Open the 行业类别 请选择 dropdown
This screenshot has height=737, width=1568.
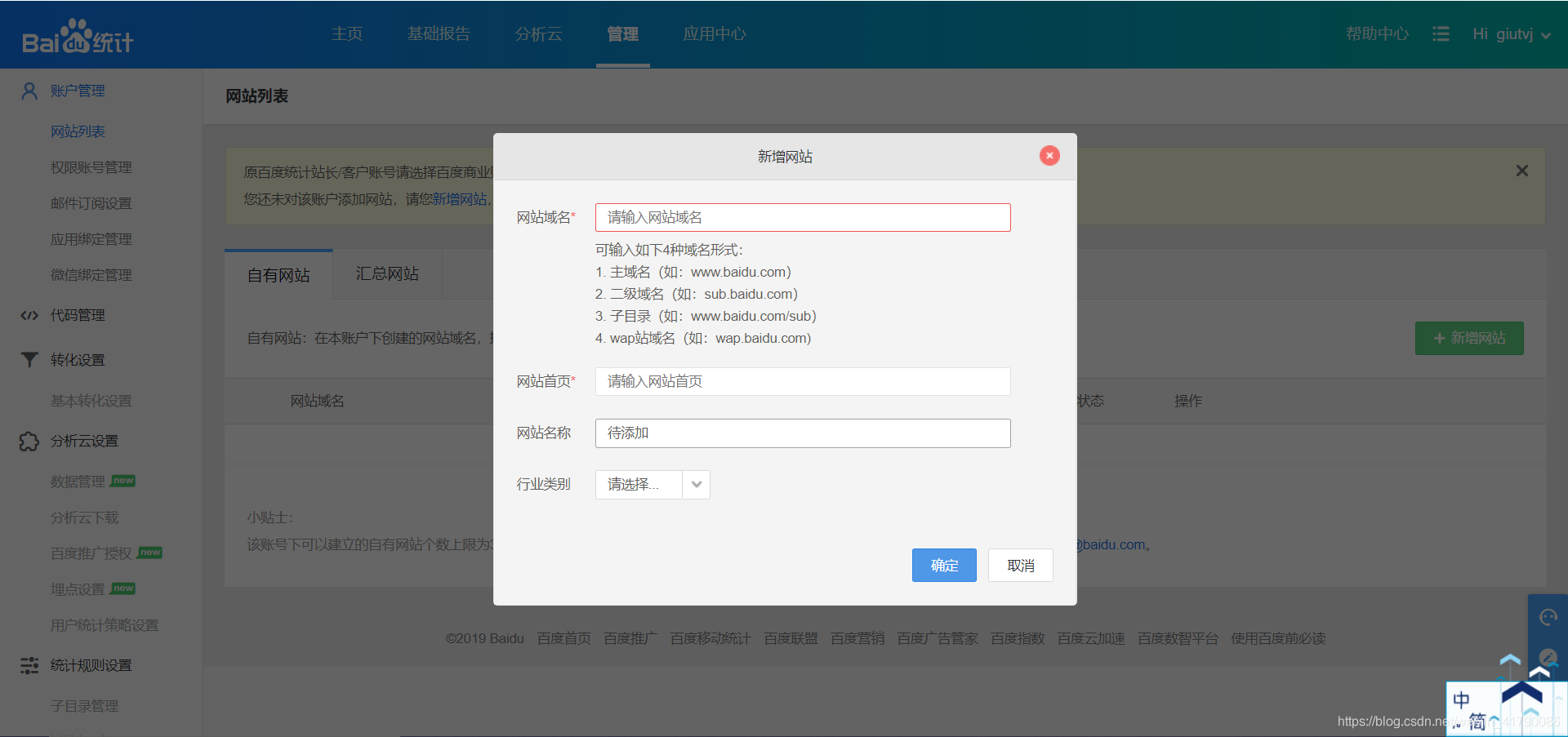click(x=653, y=485)
